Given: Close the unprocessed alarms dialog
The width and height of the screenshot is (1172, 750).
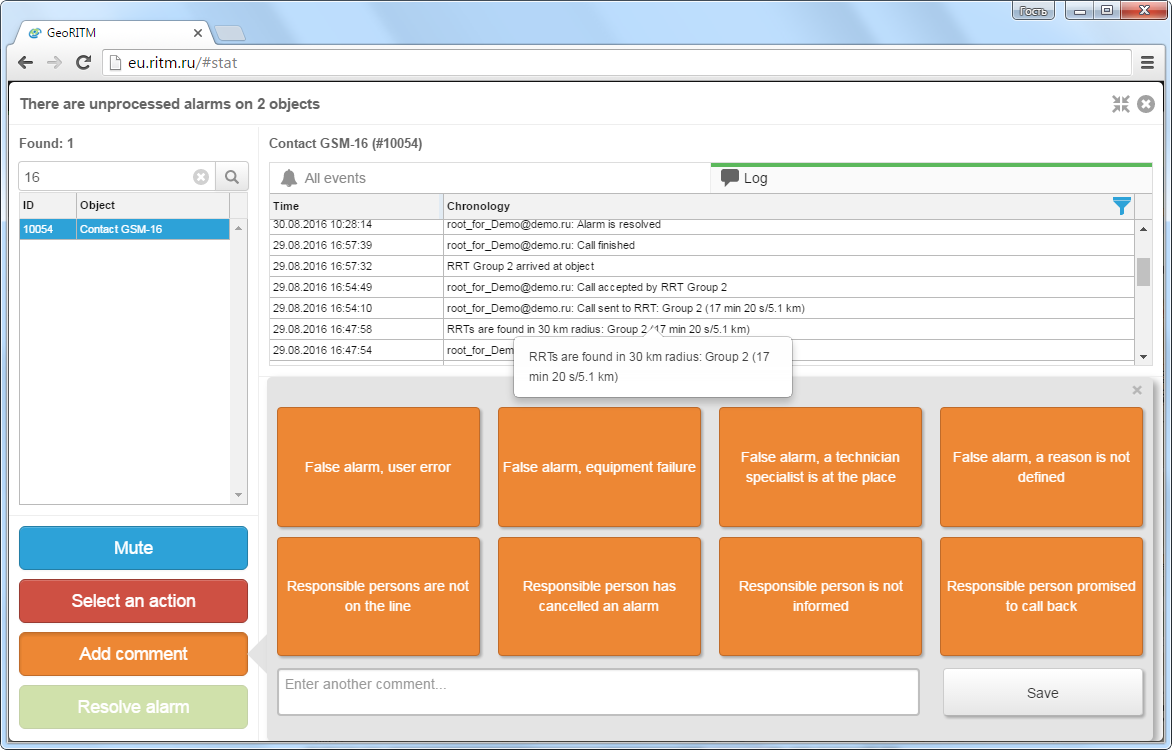Looking at the screenshot, I should point(1146,104).
